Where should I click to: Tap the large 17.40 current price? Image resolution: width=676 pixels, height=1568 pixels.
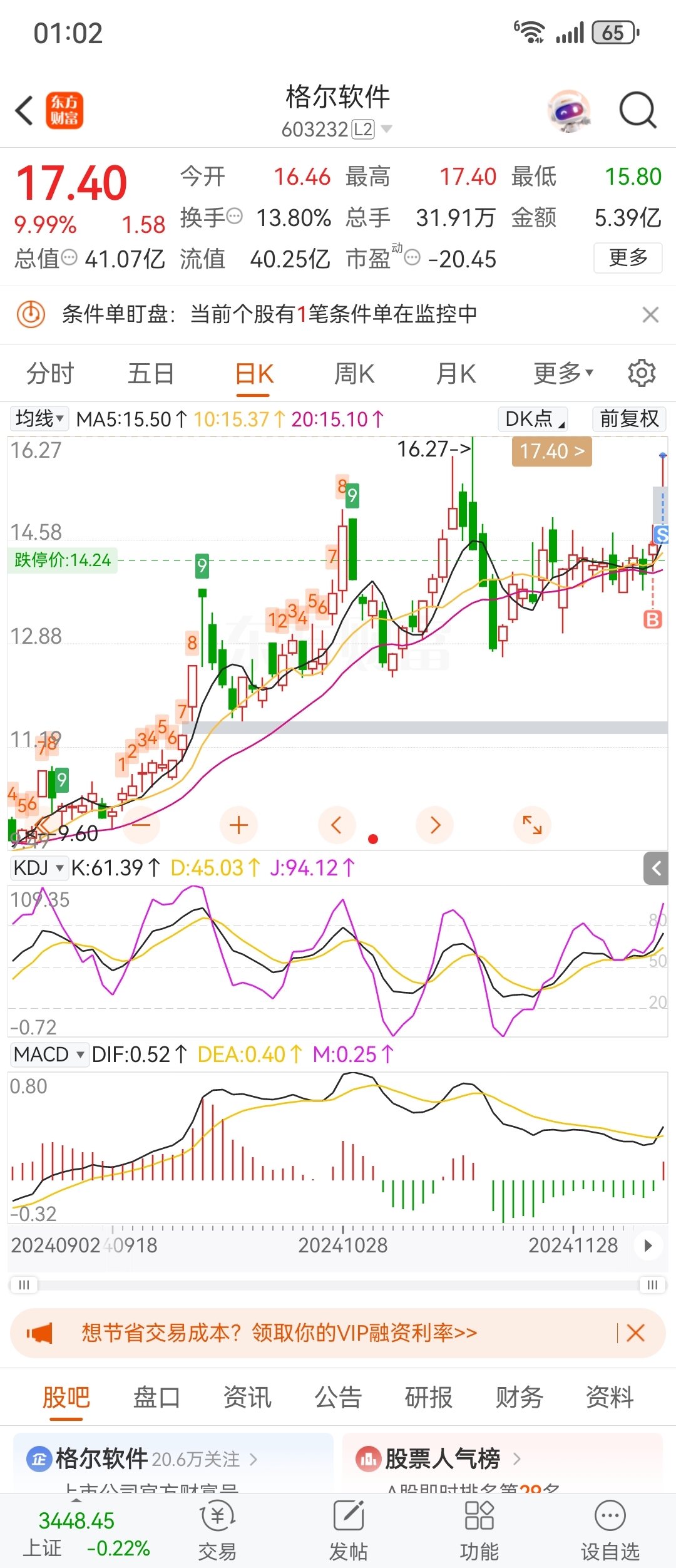[71, 183]
